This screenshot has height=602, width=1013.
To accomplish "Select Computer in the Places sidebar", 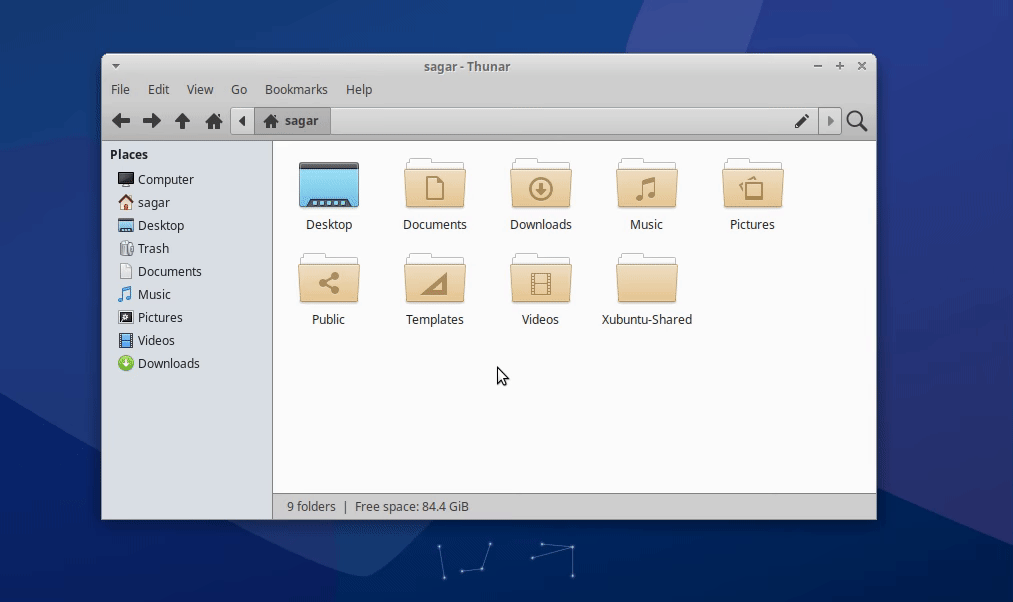I will coord(164,179).
